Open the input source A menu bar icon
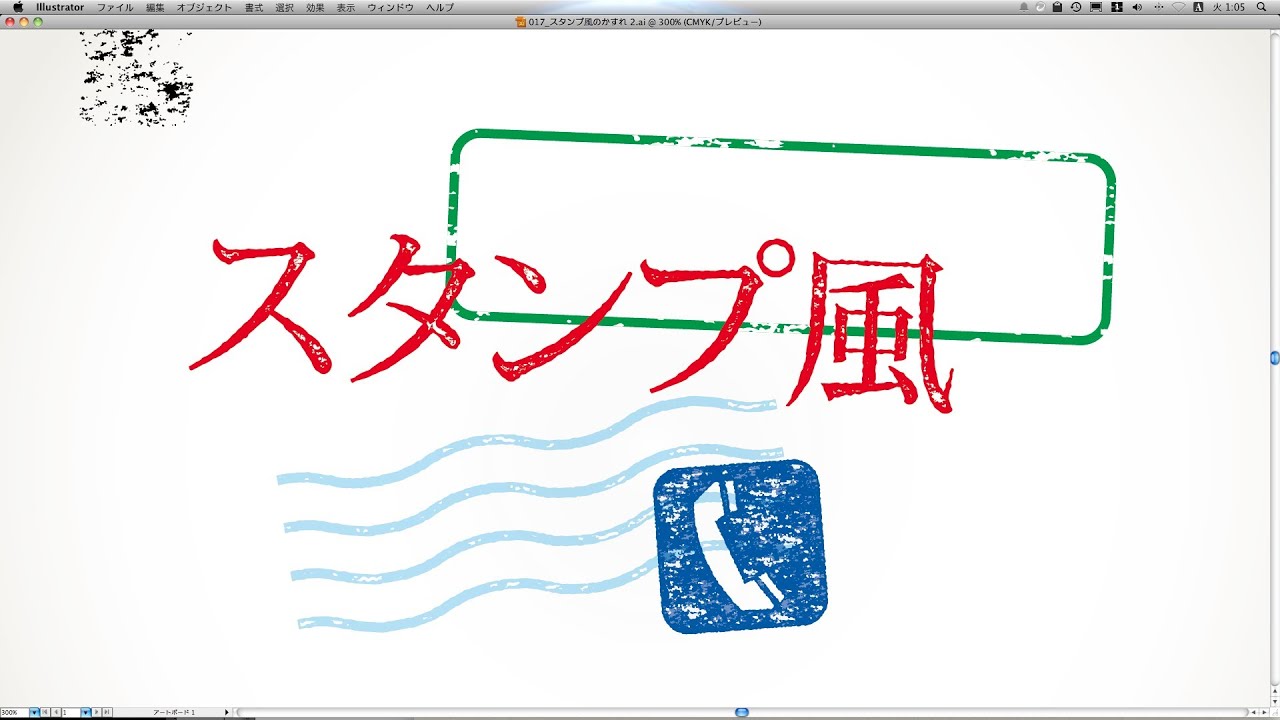The width and height of the screenshot is (1280, 720). (1198, 7)
